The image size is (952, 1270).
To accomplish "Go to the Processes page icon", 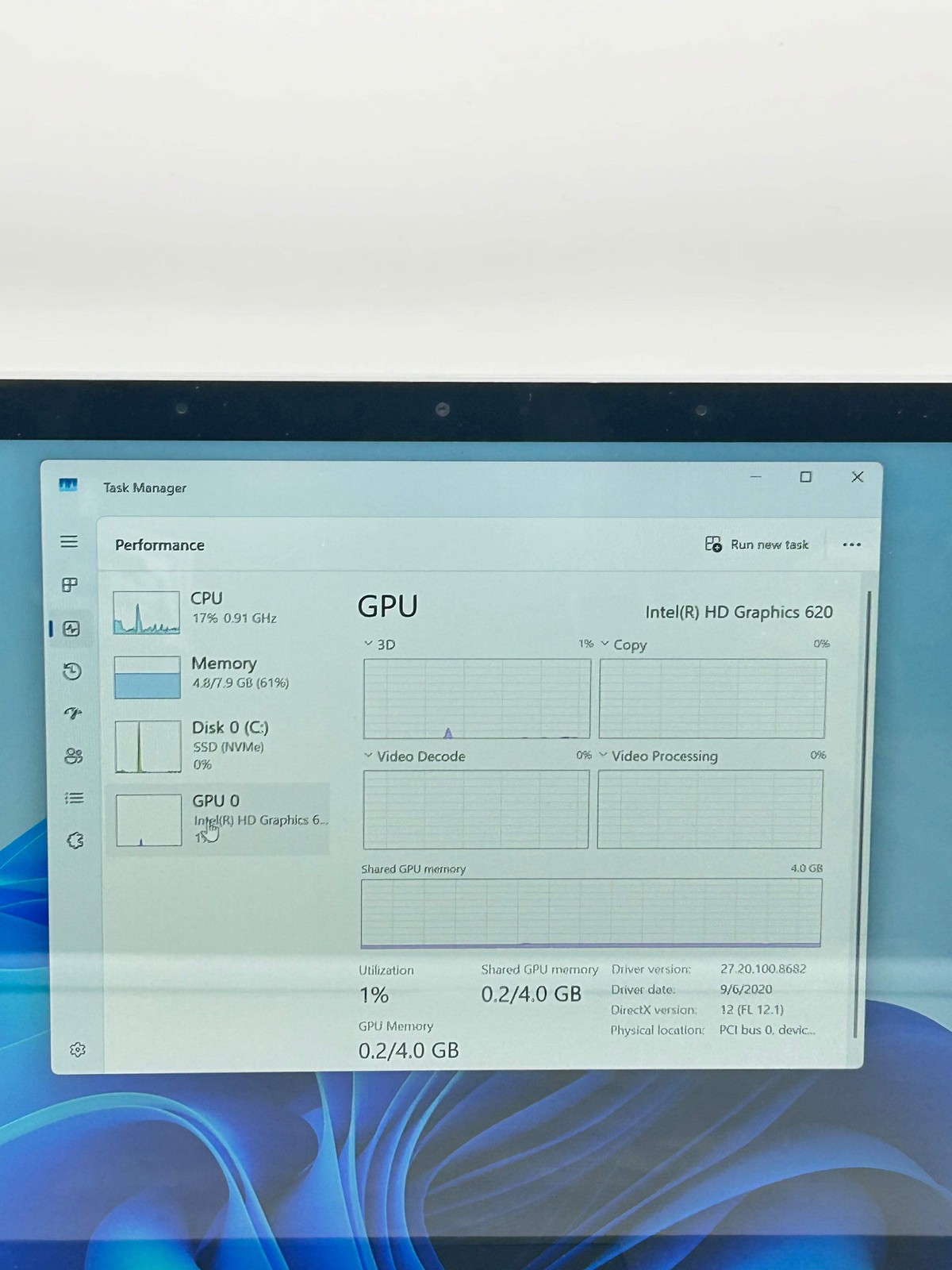I will [70, 585].
